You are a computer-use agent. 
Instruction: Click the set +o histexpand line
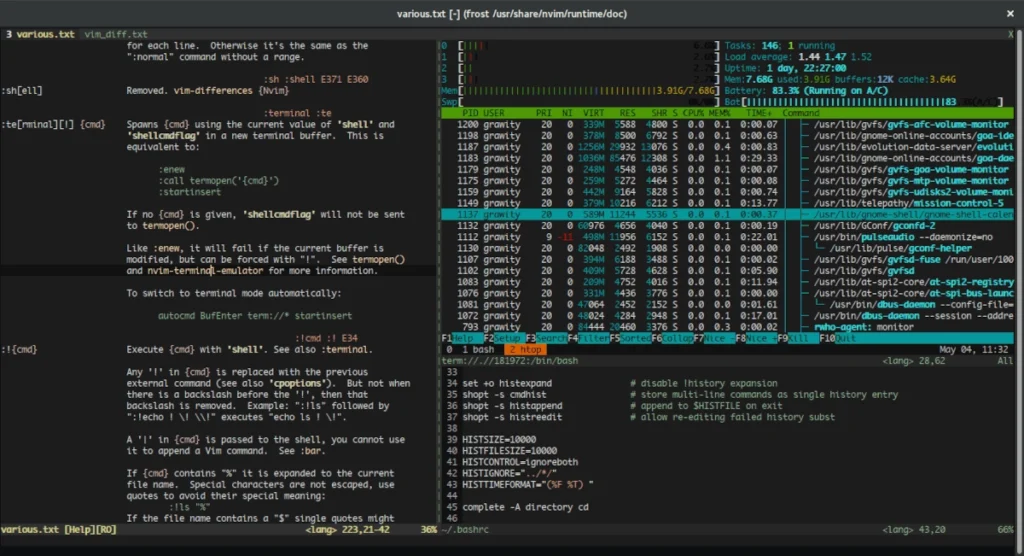coord(507,384)
